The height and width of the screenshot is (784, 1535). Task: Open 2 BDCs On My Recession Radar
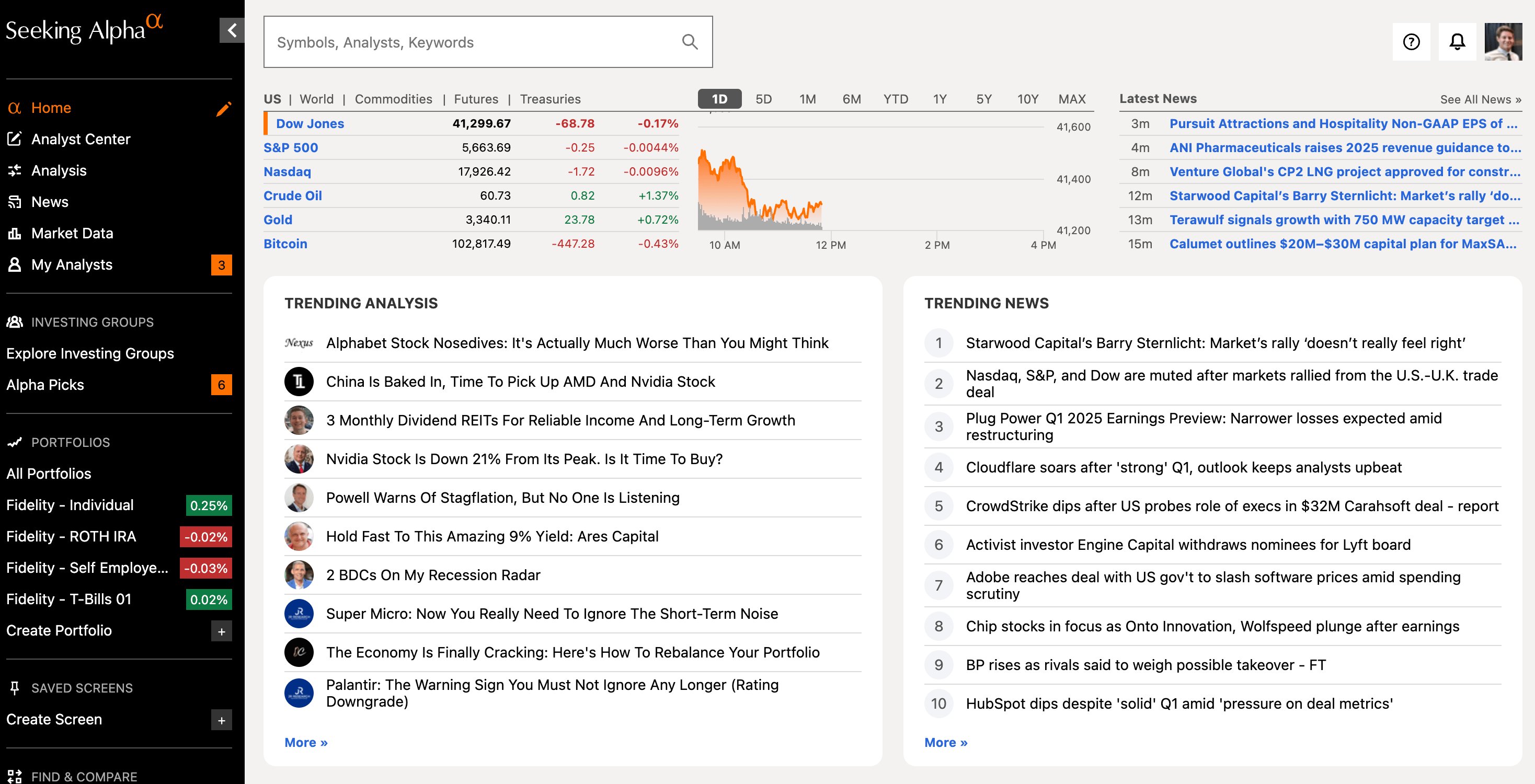[x=433, y=575]
